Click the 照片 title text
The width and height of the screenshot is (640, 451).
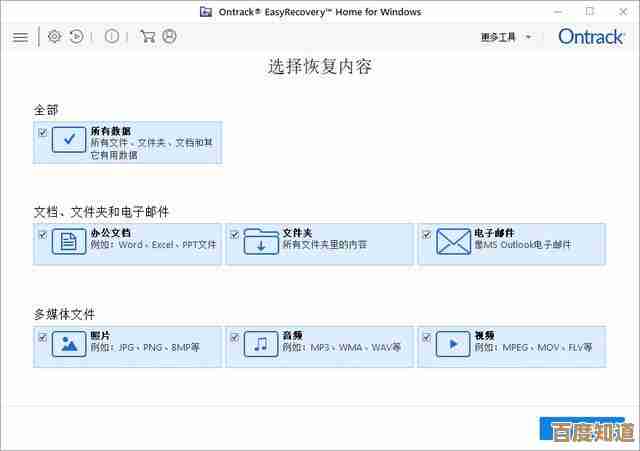click(100, 335)
